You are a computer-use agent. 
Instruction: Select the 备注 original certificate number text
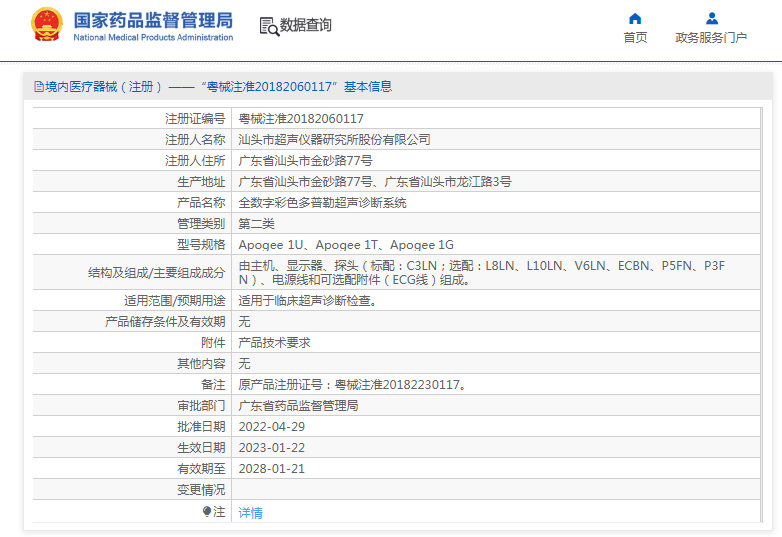pyautogui.click(x=352, y=385)
